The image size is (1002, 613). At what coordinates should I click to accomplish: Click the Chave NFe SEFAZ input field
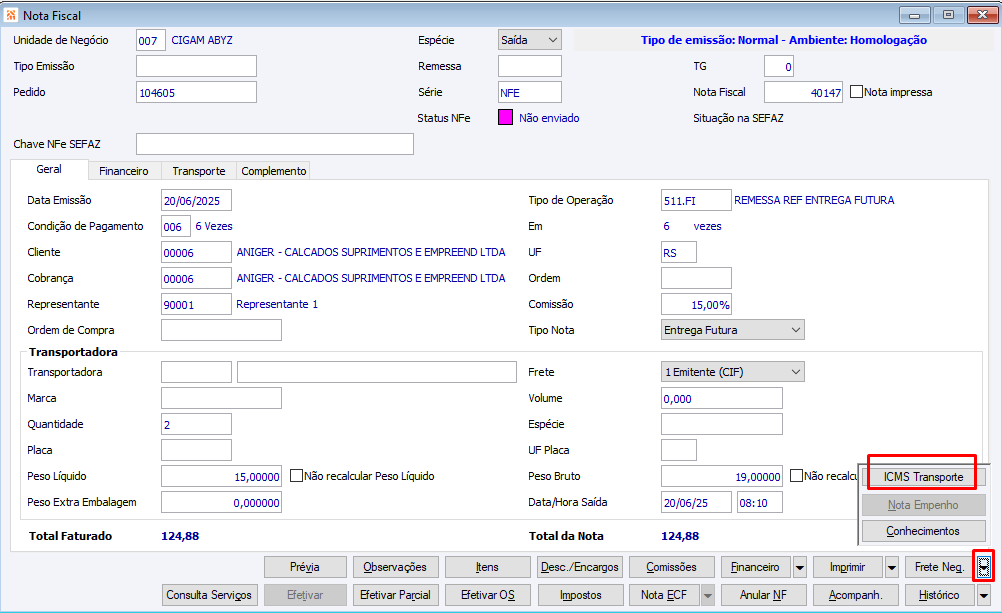275,144
